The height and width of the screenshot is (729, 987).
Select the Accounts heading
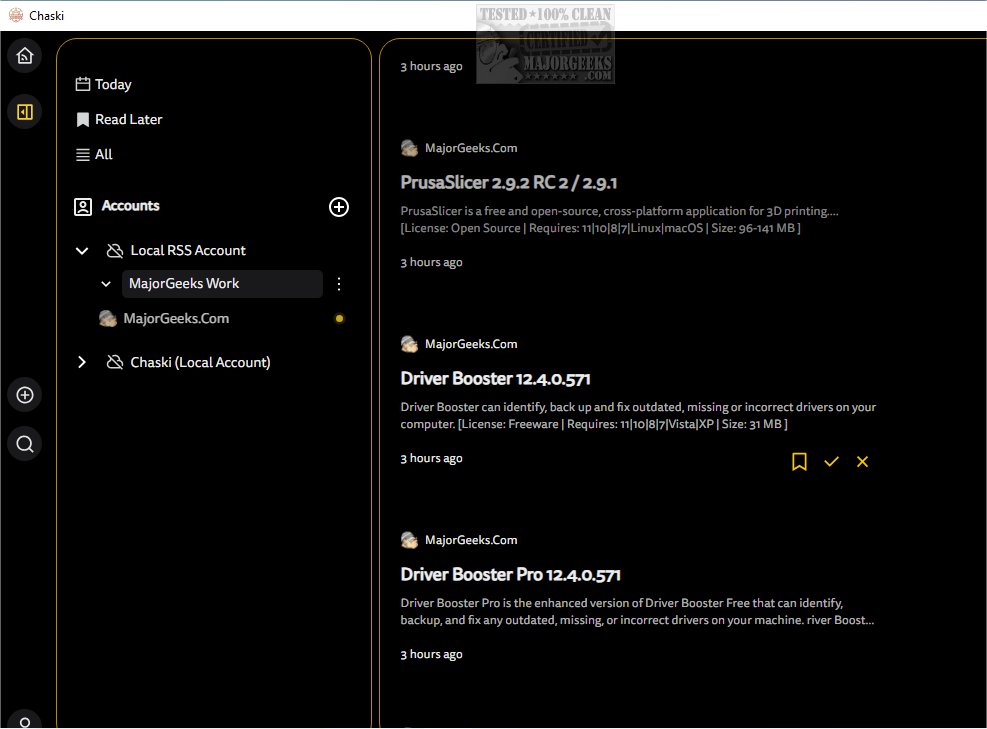(x=130, y=206)
